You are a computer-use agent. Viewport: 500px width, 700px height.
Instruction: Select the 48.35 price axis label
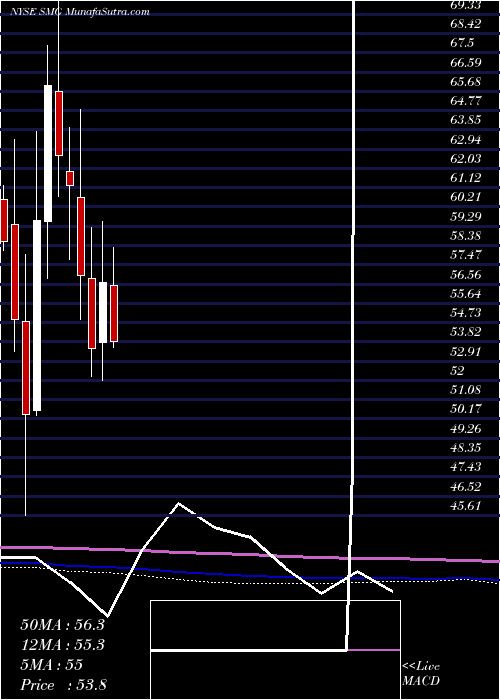tap(466, 448)
